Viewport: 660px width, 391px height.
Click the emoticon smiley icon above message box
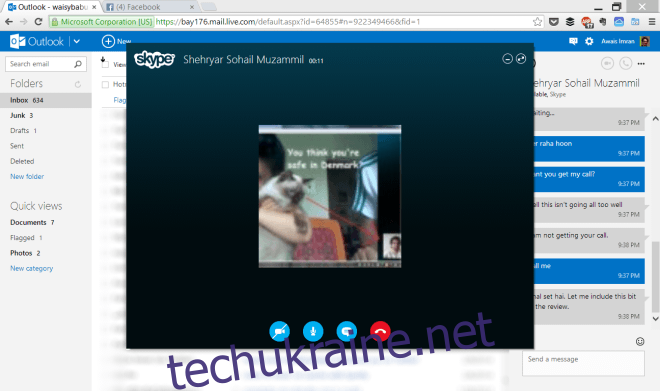pos(640,341)
